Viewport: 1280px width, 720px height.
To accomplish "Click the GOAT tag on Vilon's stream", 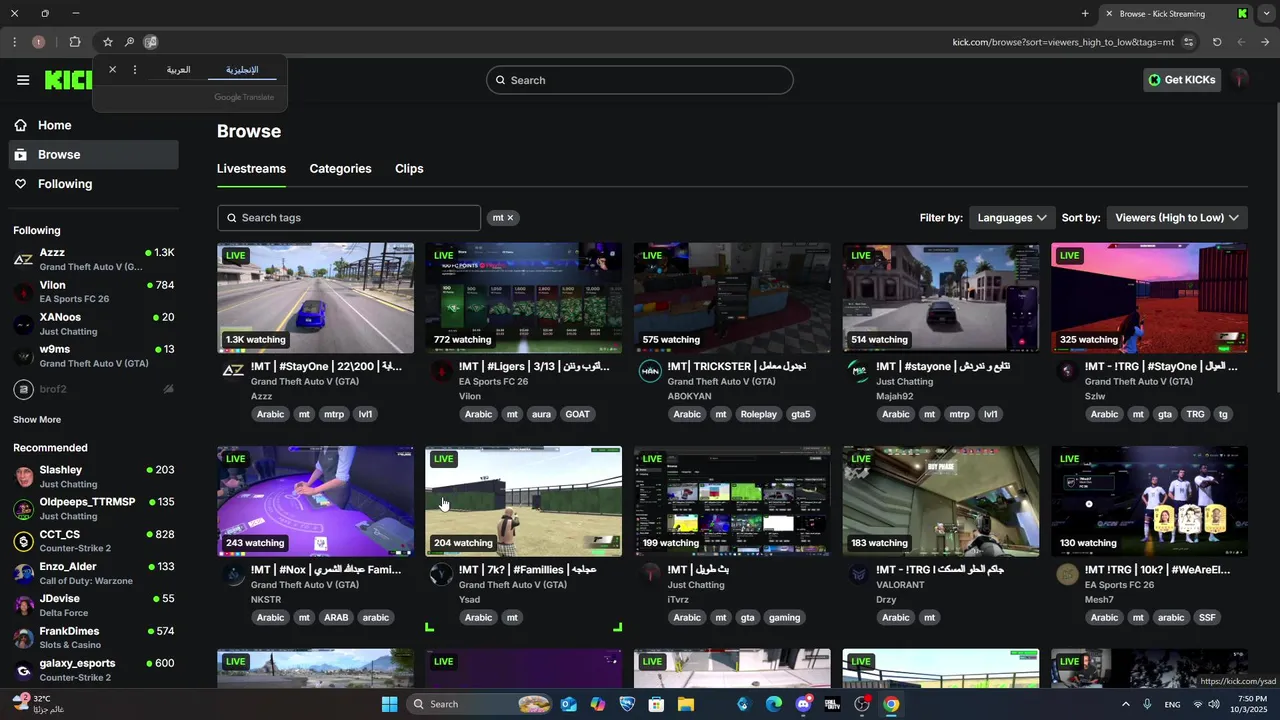I will point(577,414).
